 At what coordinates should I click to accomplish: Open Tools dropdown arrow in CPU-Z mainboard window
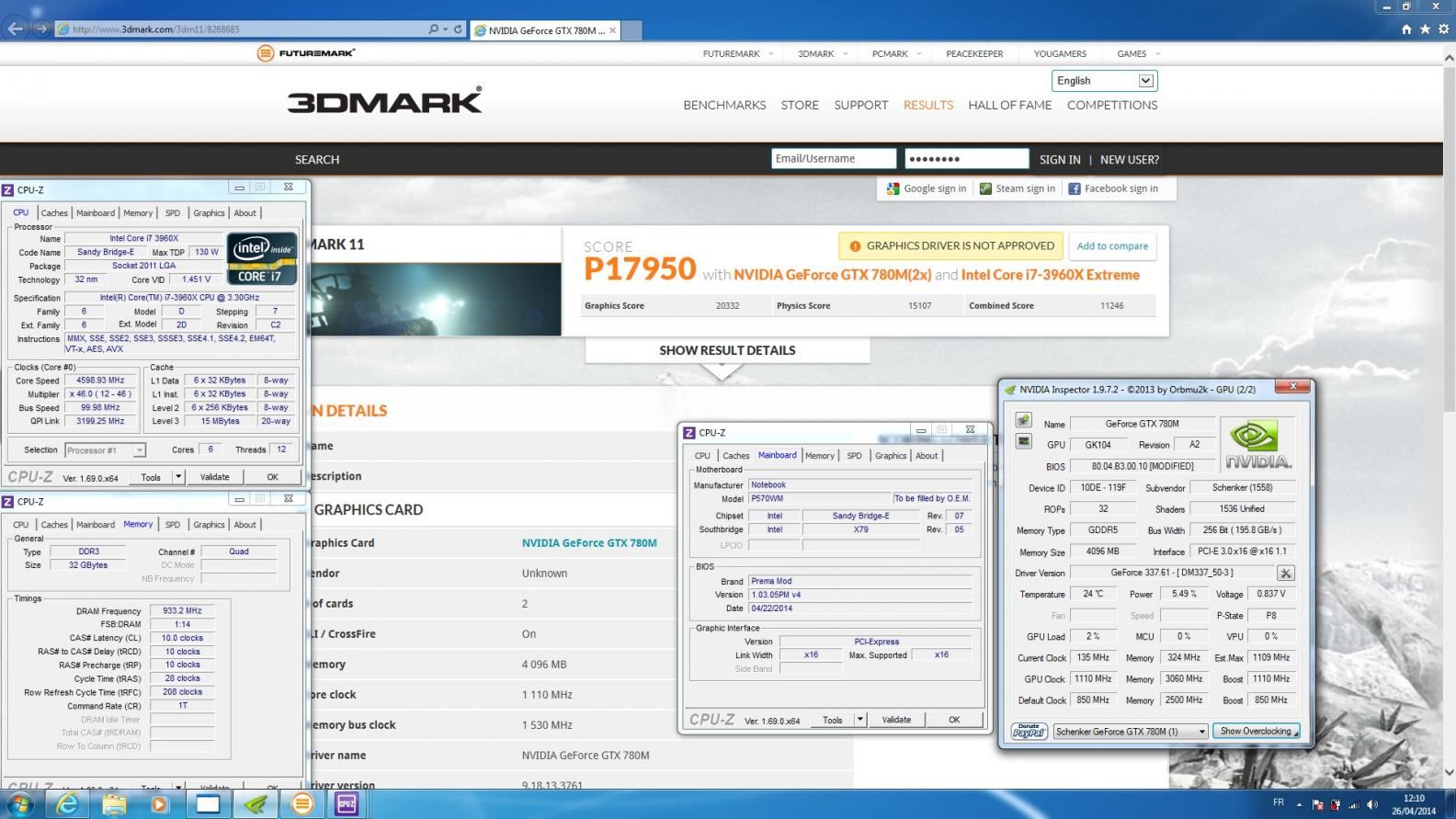860,720
